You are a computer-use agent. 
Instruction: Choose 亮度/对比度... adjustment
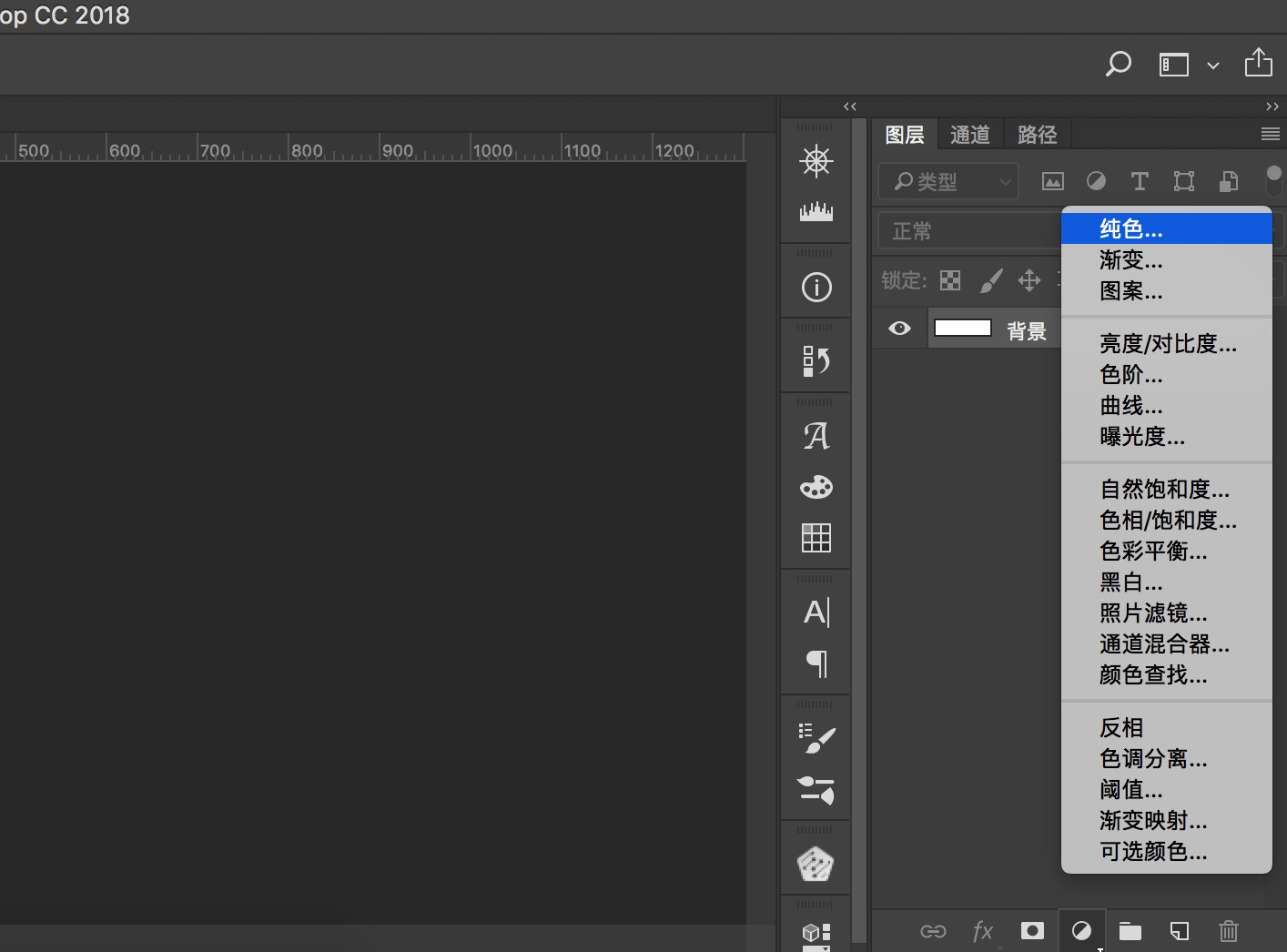tap(1167, 343)
